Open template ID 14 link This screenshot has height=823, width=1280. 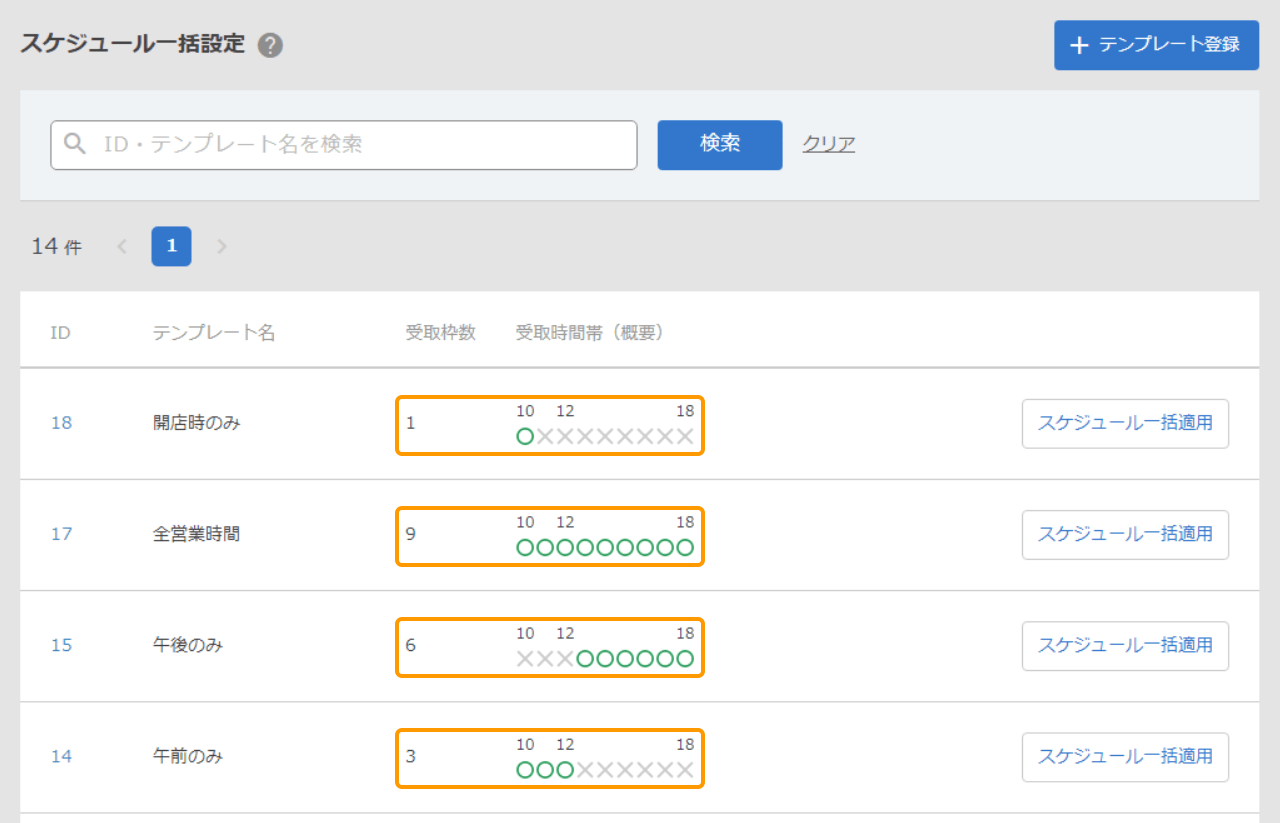61,756
